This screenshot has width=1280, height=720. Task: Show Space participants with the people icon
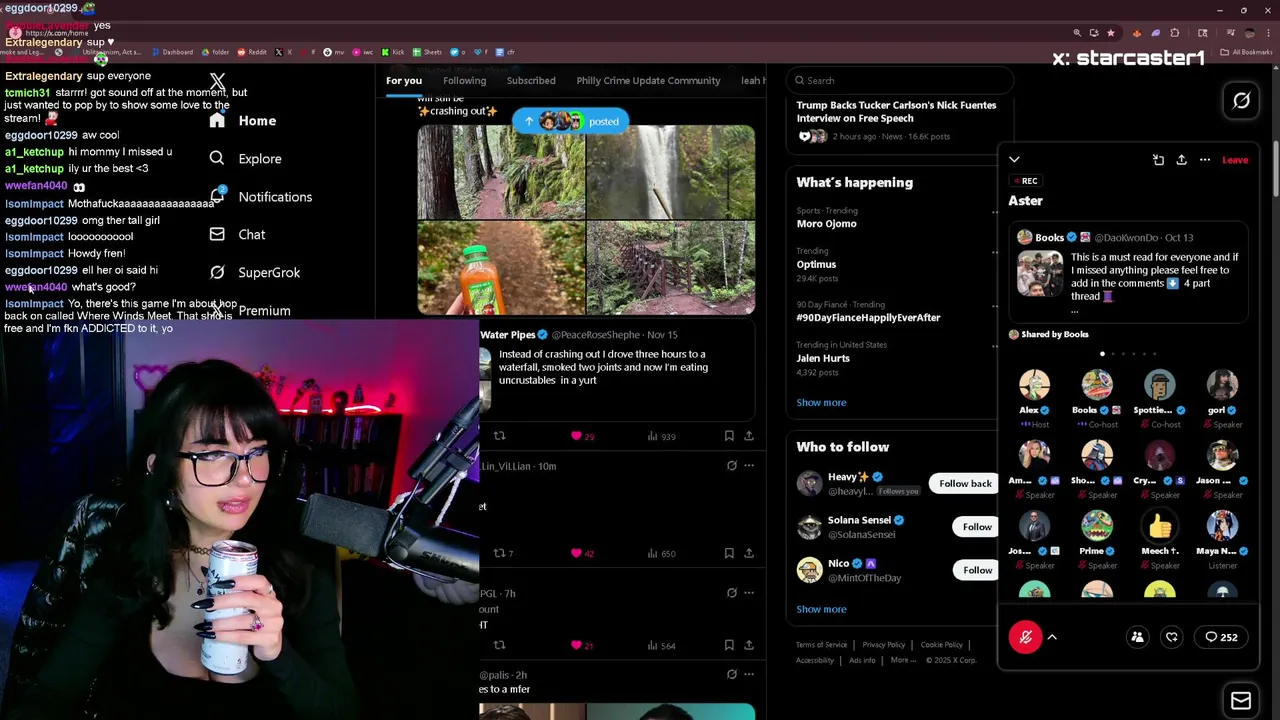[x=1137, y=637]
